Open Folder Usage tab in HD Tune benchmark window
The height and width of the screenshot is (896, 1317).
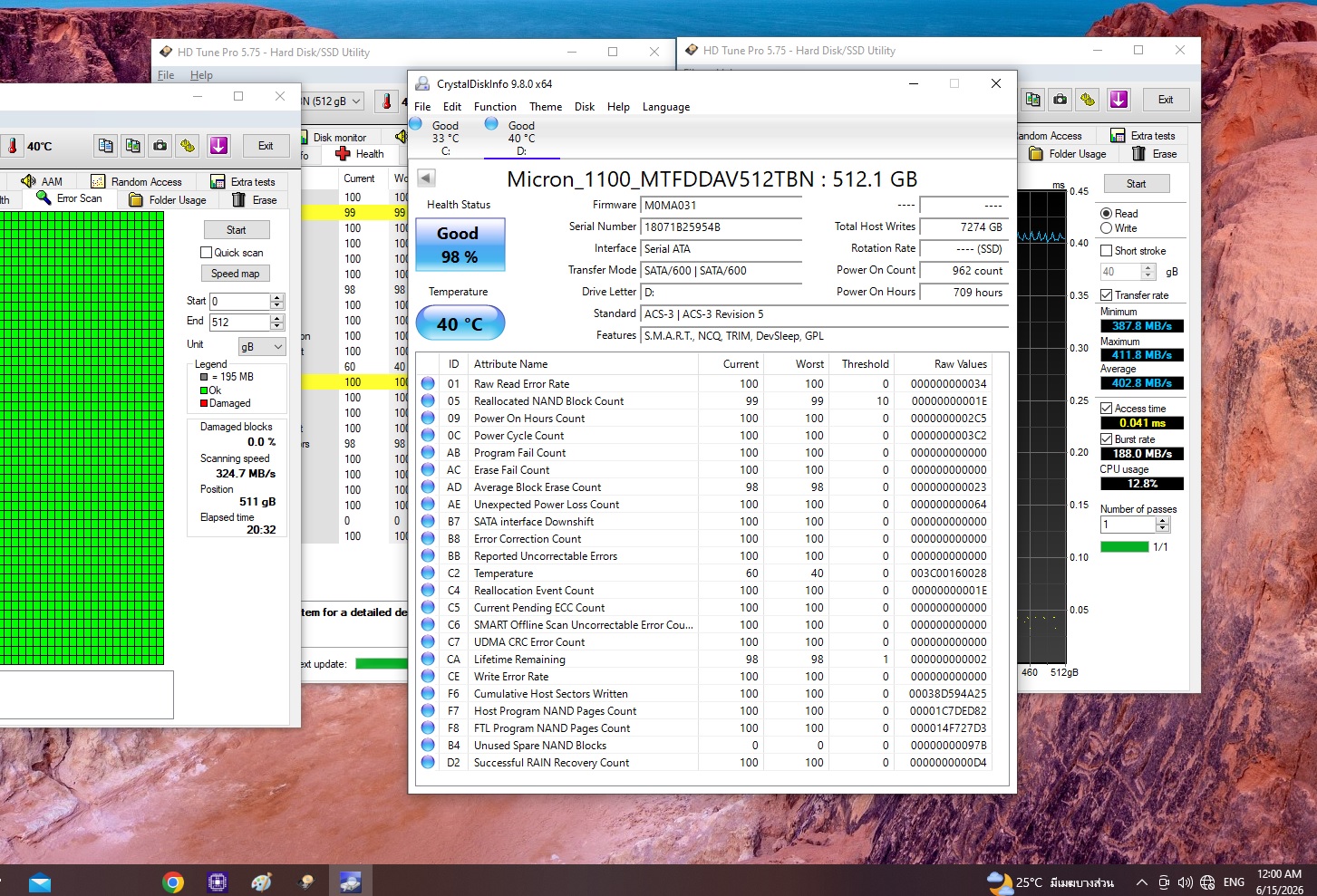[1068, 154]
